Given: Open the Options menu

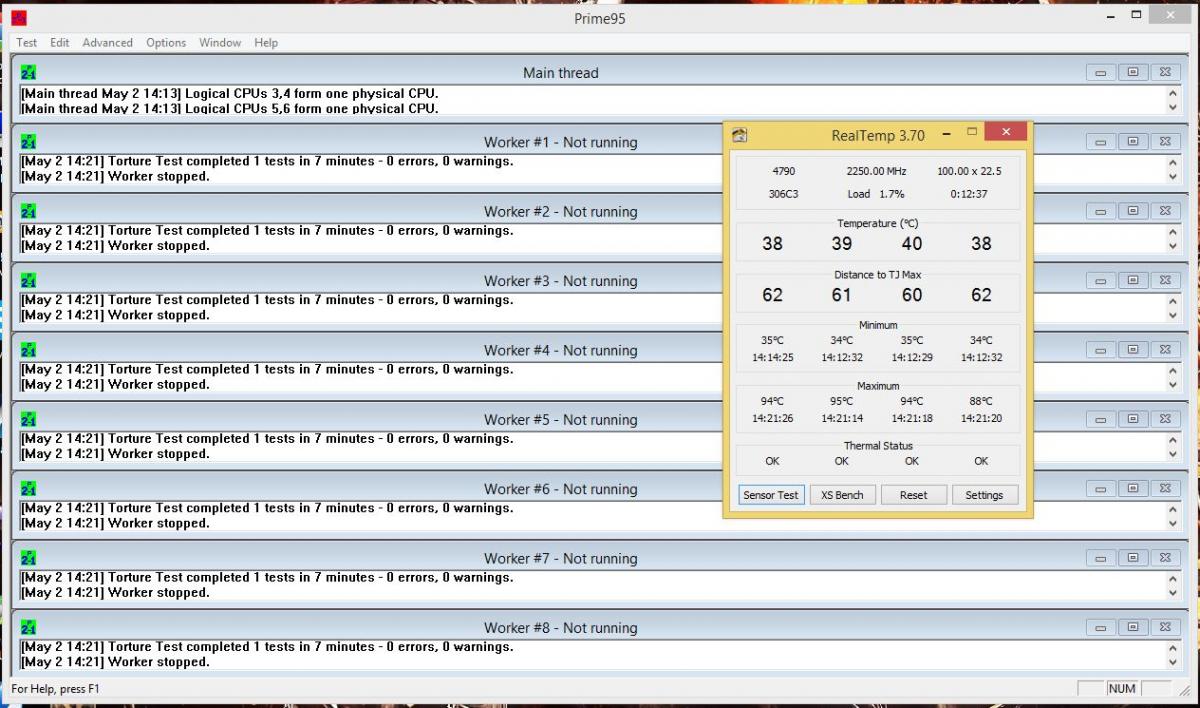Looking at the screenshot, I should (x=166, y=43).
